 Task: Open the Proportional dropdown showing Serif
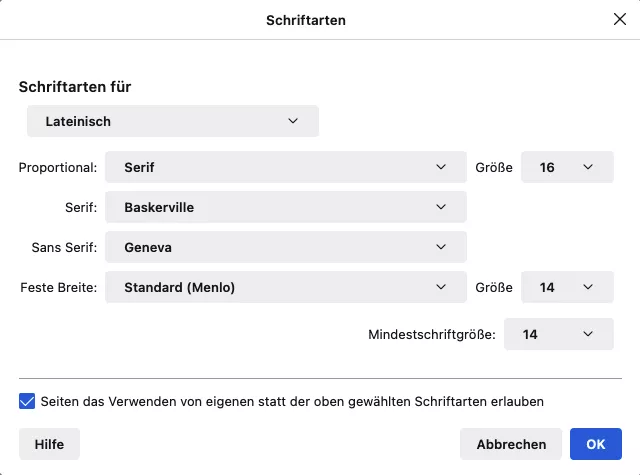(285, 167)
